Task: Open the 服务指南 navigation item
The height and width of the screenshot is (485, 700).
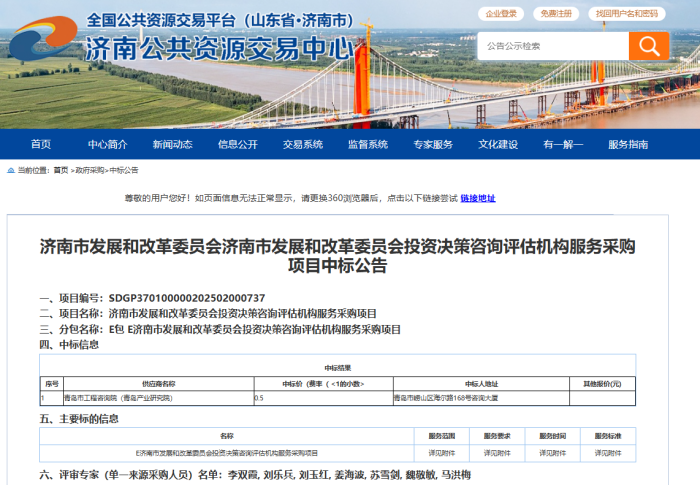Action: pyautogui.click(x=628, y=144)
